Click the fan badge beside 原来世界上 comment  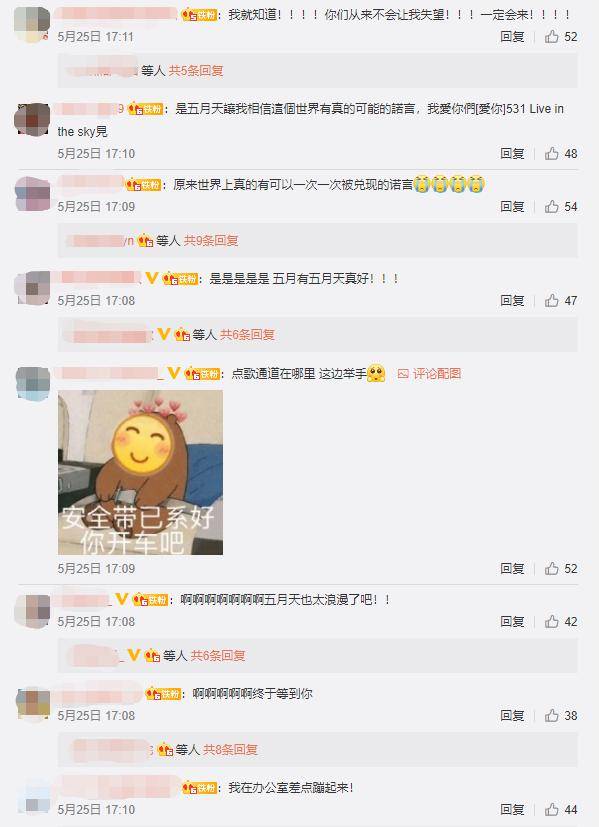pyautogui.click(x=143, y=185)
